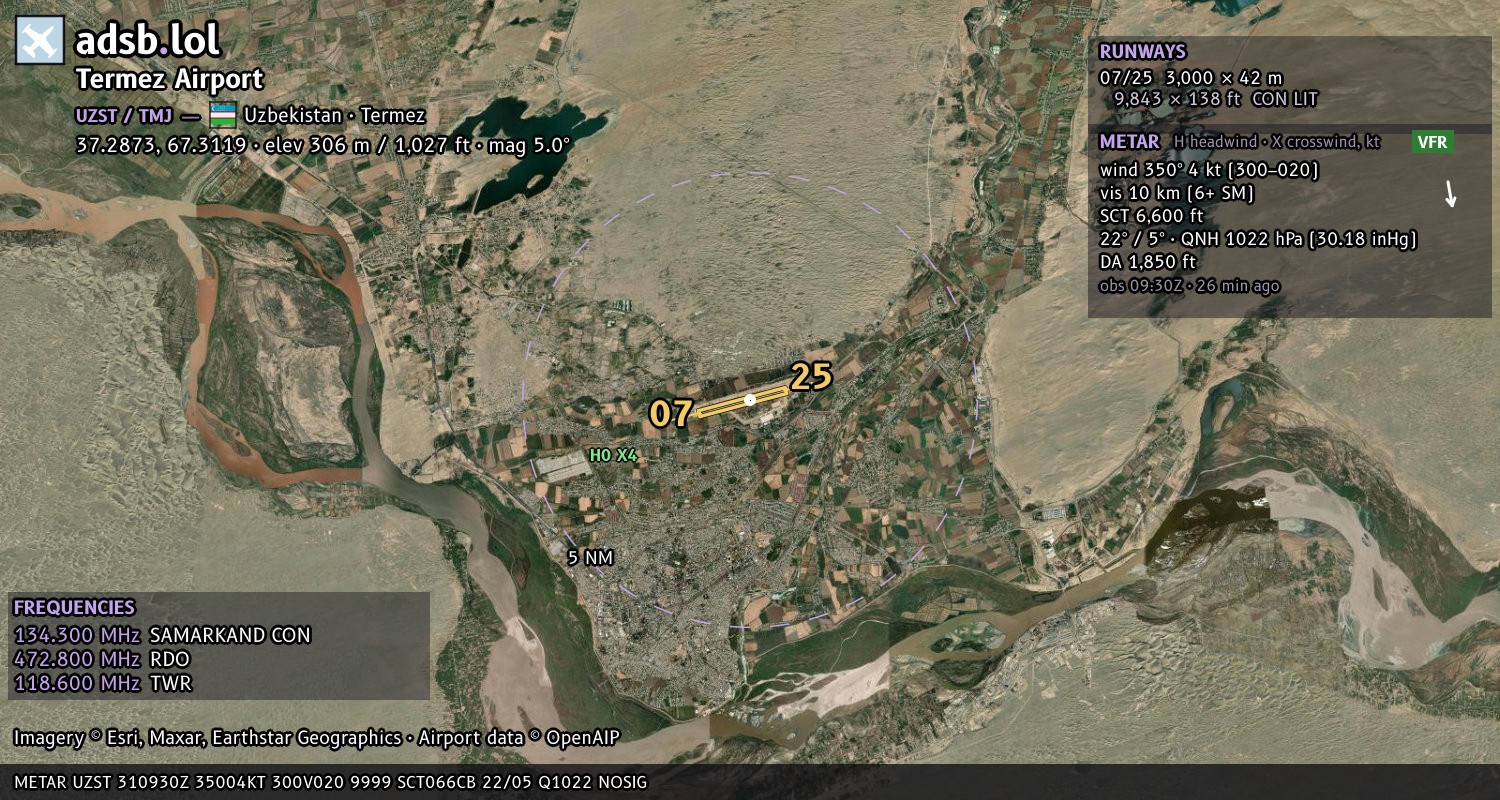Click the Uzbekistan flag icon
1500x800 pixels.
(223, 114)
